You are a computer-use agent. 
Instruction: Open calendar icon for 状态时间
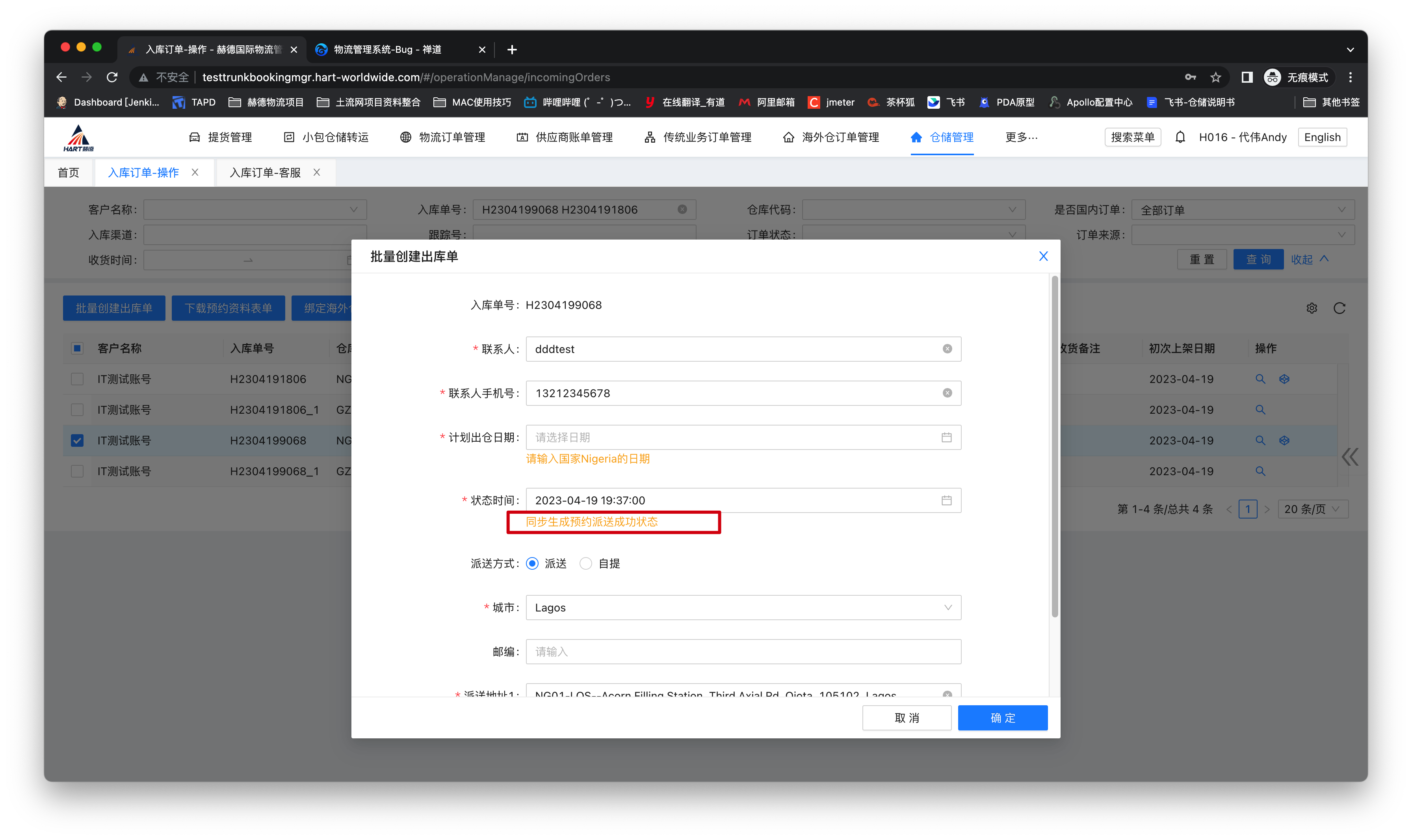pos(946,500)
